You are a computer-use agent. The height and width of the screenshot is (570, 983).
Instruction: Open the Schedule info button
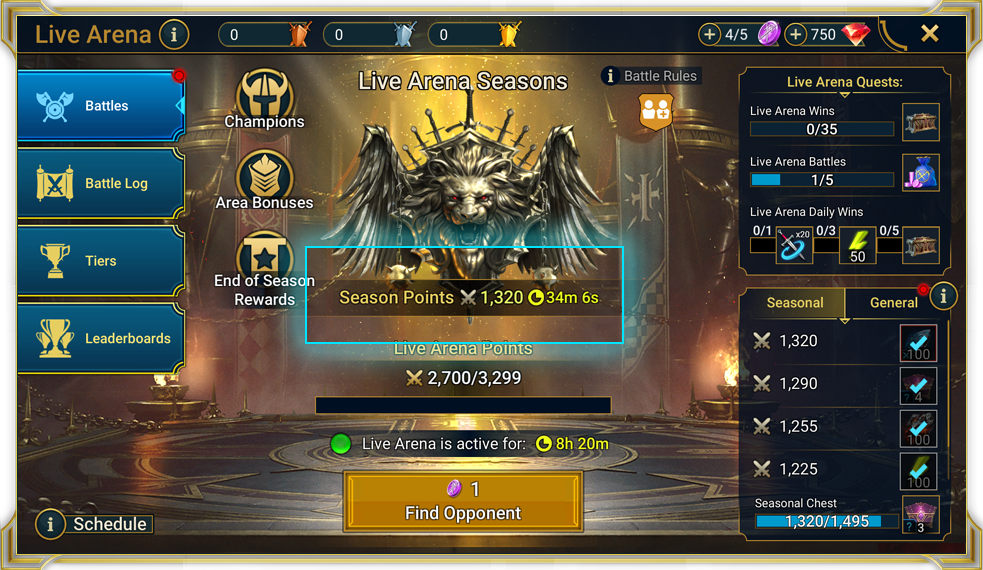(94, 524)
